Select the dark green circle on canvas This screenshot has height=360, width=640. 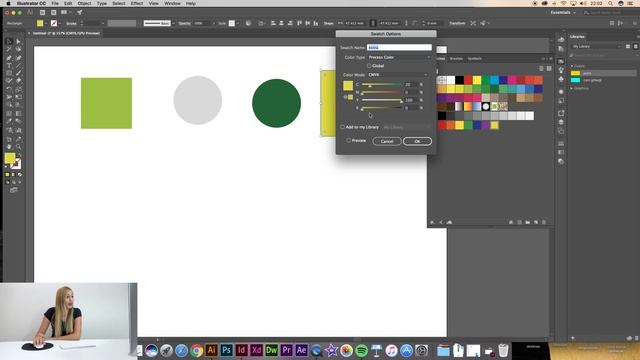[276, 103]
